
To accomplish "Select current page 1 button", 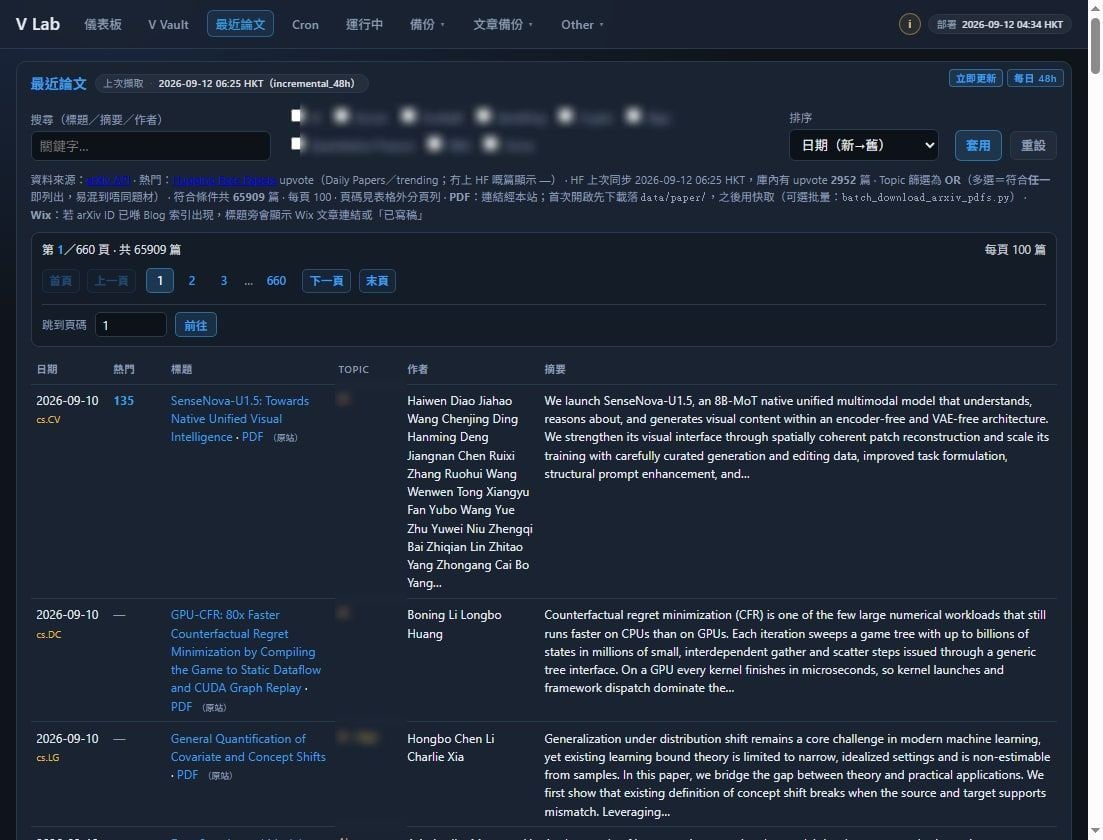I will pyautogui.click(x=160, y=281).
